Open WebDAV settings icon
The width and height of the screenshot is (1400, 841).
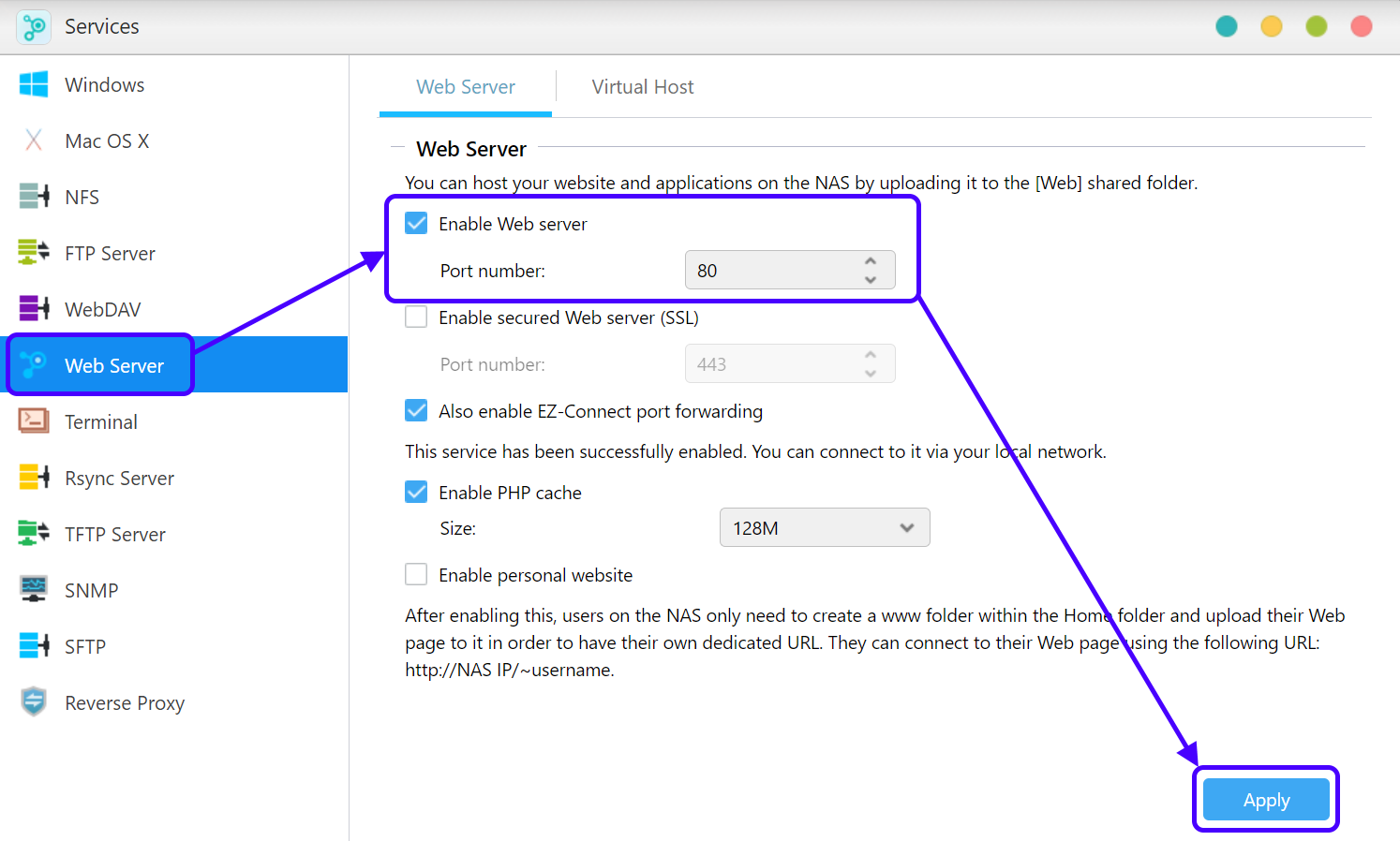tap(34, 309)
